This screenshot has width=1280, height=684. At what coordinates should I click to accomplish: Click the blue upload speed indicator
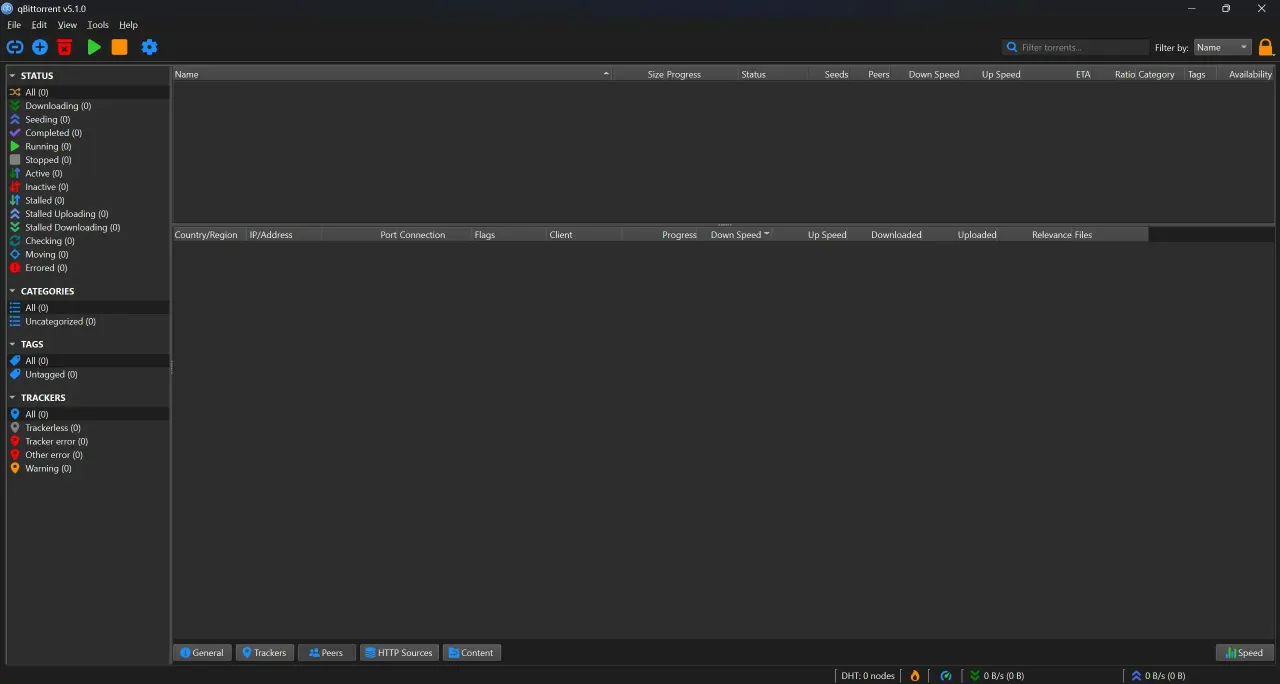(x=1158, y=676)
